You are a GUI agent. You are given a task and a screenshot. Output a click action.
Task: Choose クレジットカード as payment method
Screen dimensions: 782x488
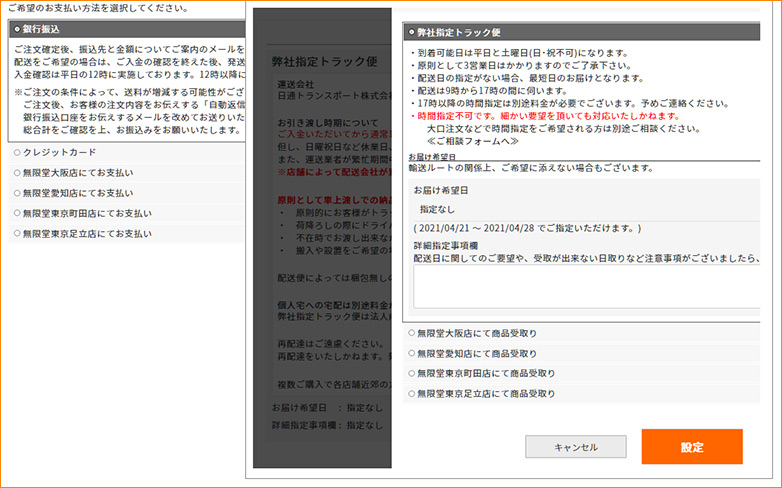[x=17, y=152]
